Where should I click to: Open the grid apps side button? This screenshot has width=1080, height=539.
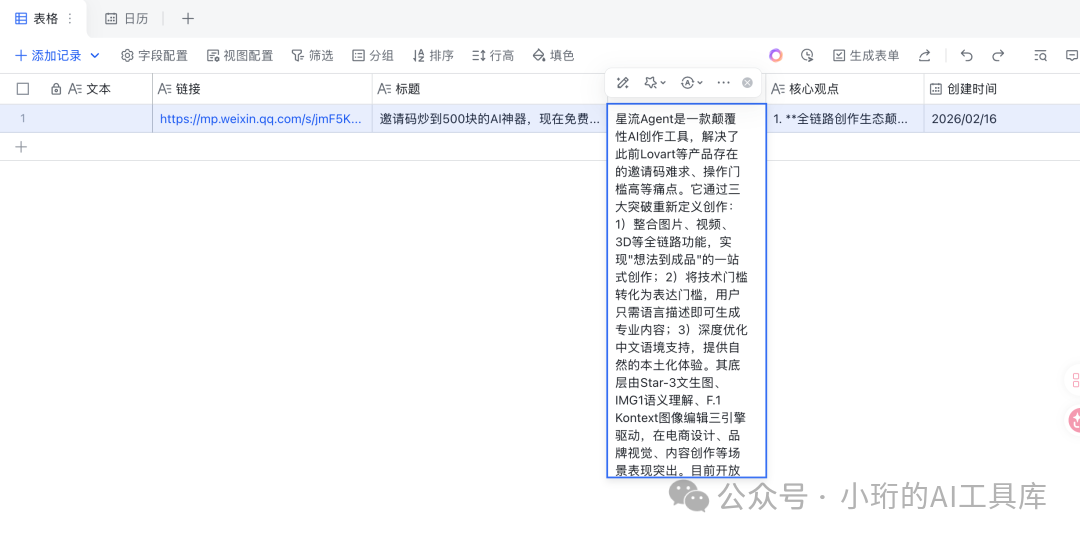click(1073, 379)
